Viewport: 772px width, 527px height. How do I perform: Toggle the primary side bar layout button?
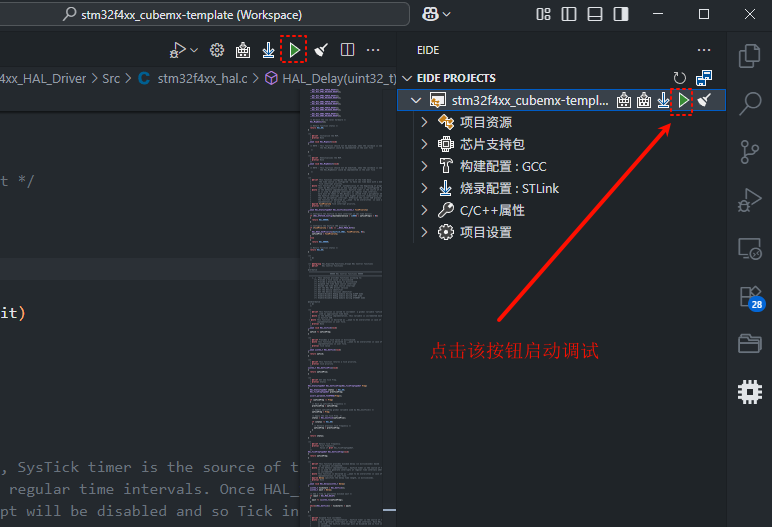(x=569, y=14)
